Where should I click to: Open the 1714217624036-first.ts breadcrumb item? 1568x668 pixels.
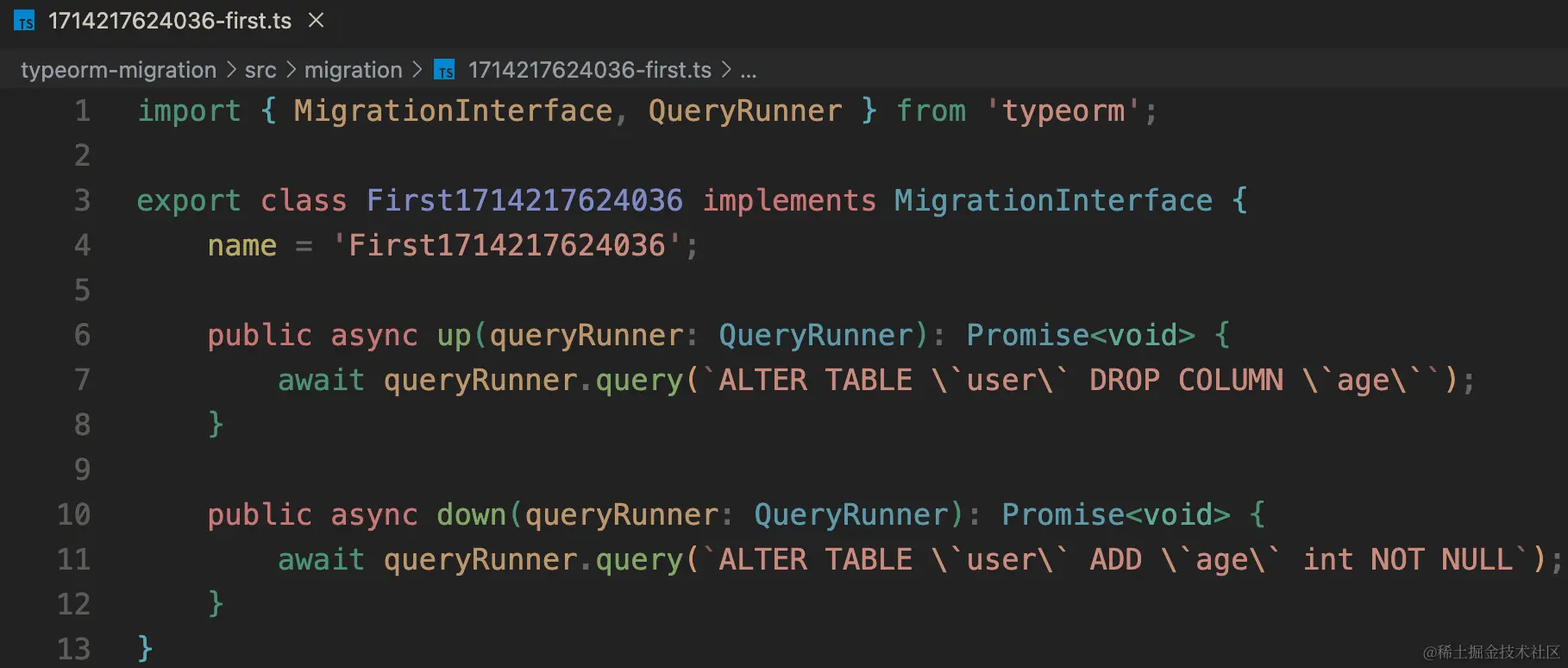590,70
